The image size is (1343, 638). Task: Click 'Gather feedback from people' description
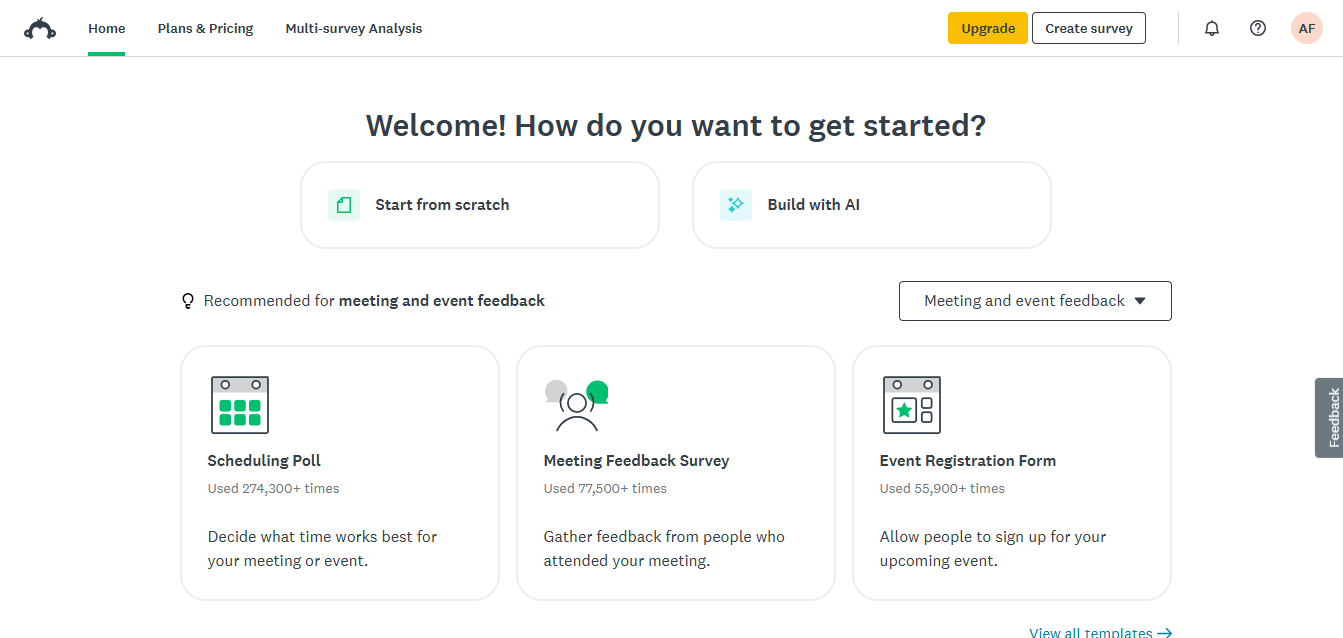(664, 549)
